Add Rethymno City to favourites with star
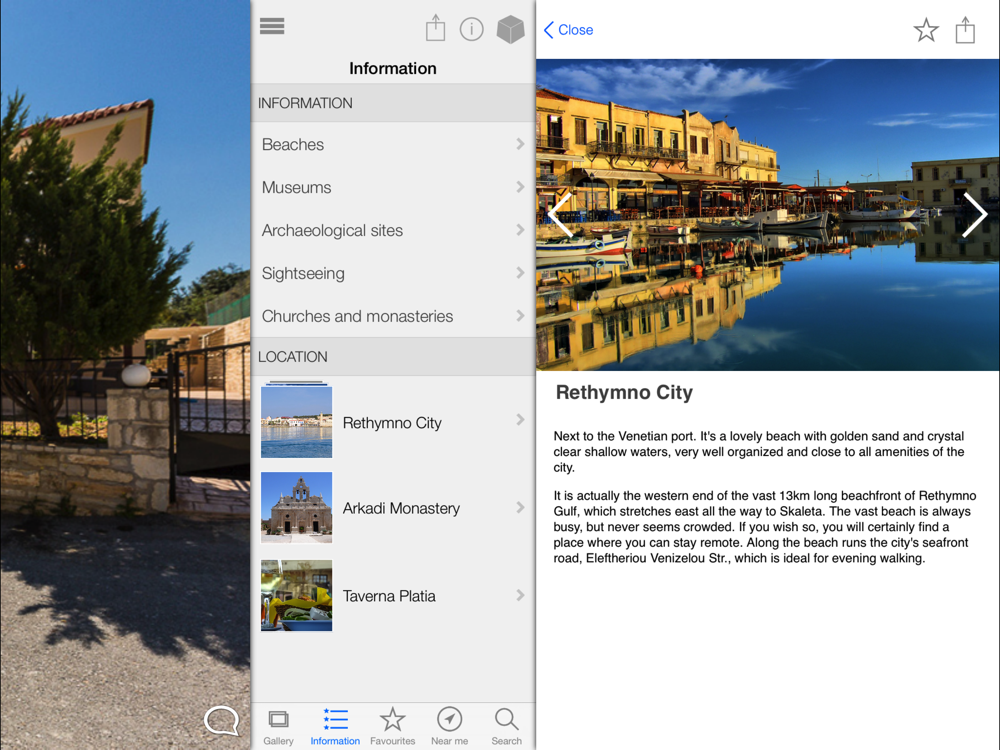Screen dimensions: 1000x750 [926, 30]
